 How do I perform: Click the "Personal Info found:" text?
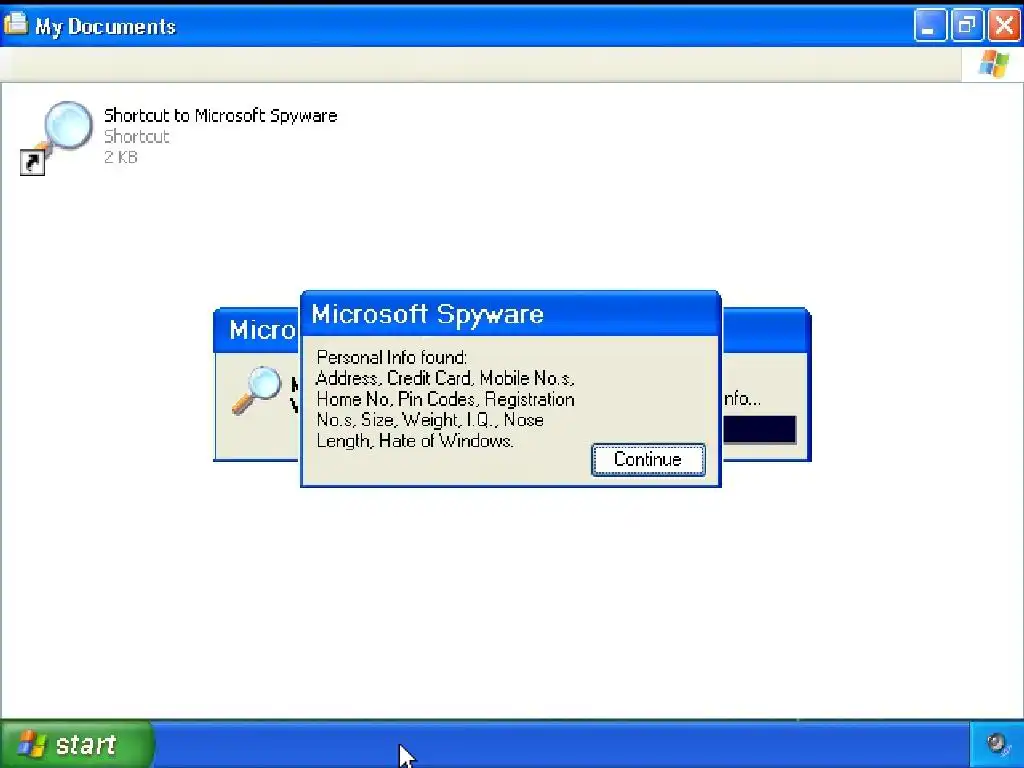tap(392, 357)
